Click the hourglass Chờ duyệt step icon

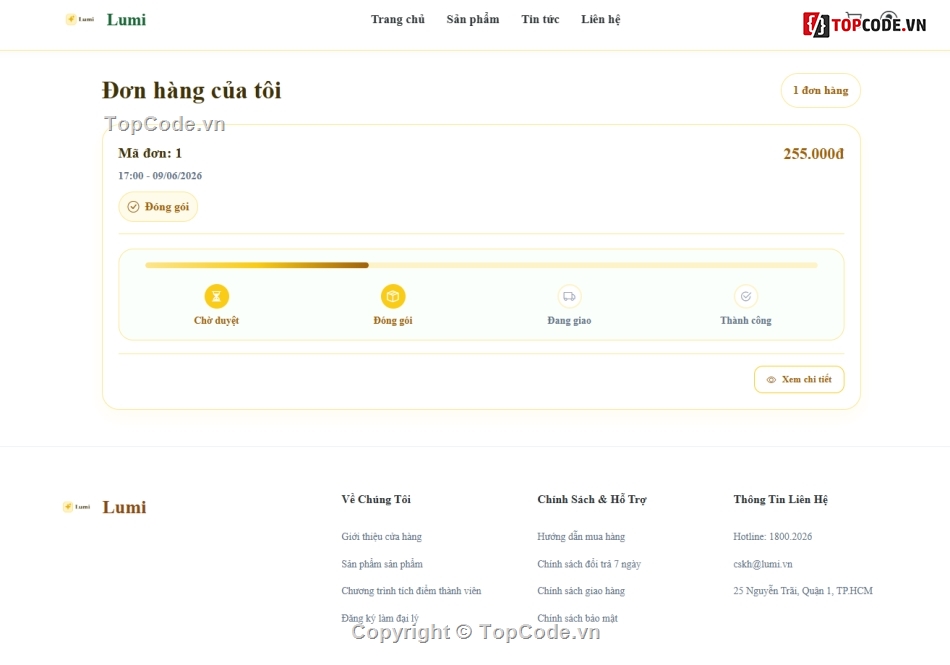coord(216,296)
